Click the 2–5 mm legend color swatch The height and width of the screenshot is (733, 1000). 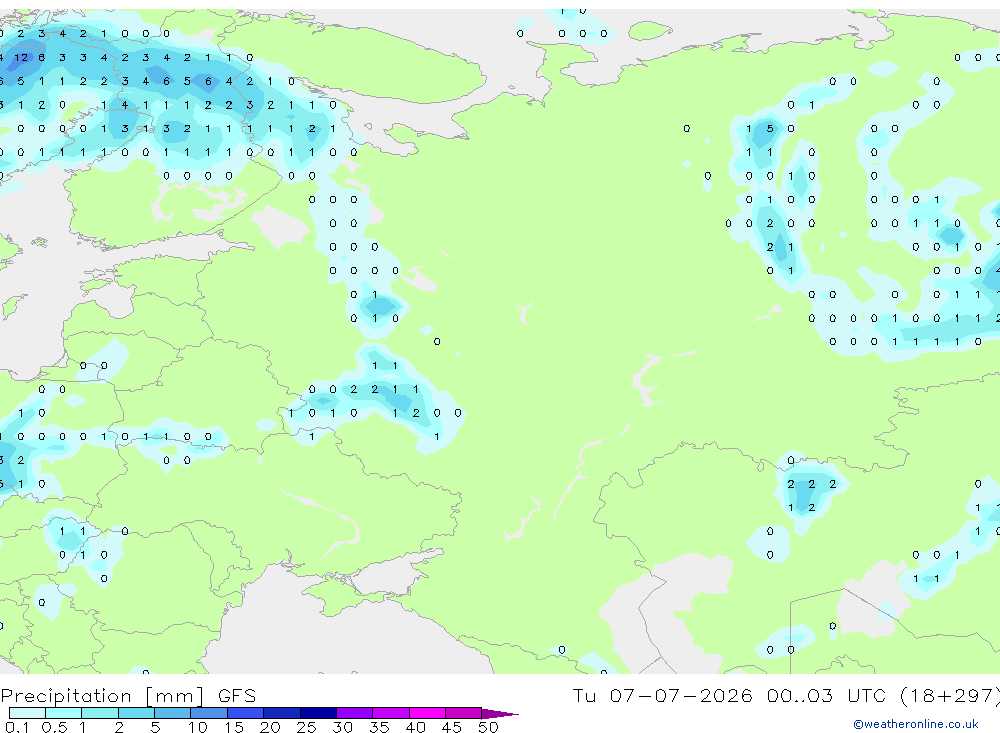136,713
